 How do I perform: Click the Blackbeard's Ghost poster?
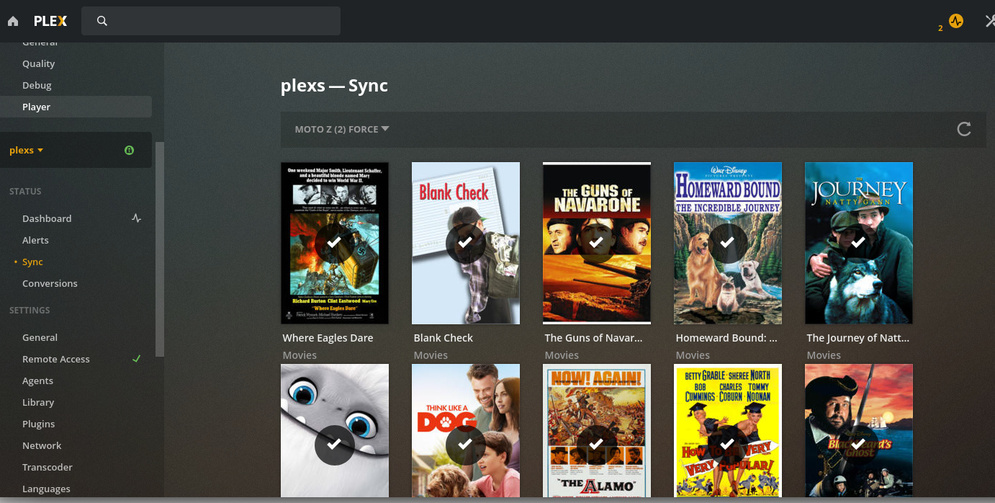(859, 431)
